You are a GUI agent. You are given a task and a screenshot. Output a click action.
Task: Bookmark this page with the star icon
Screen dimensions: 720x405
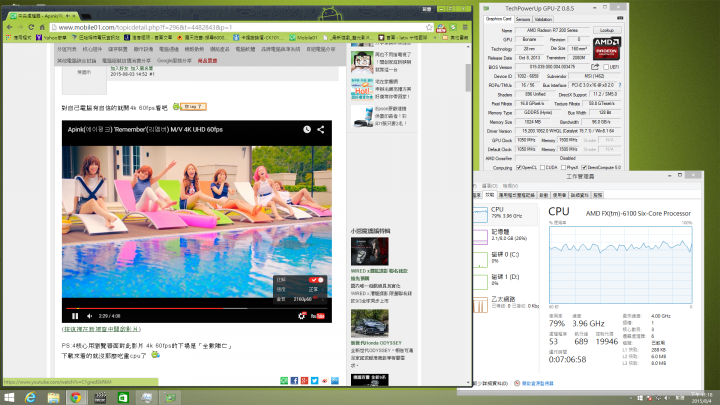429,28
